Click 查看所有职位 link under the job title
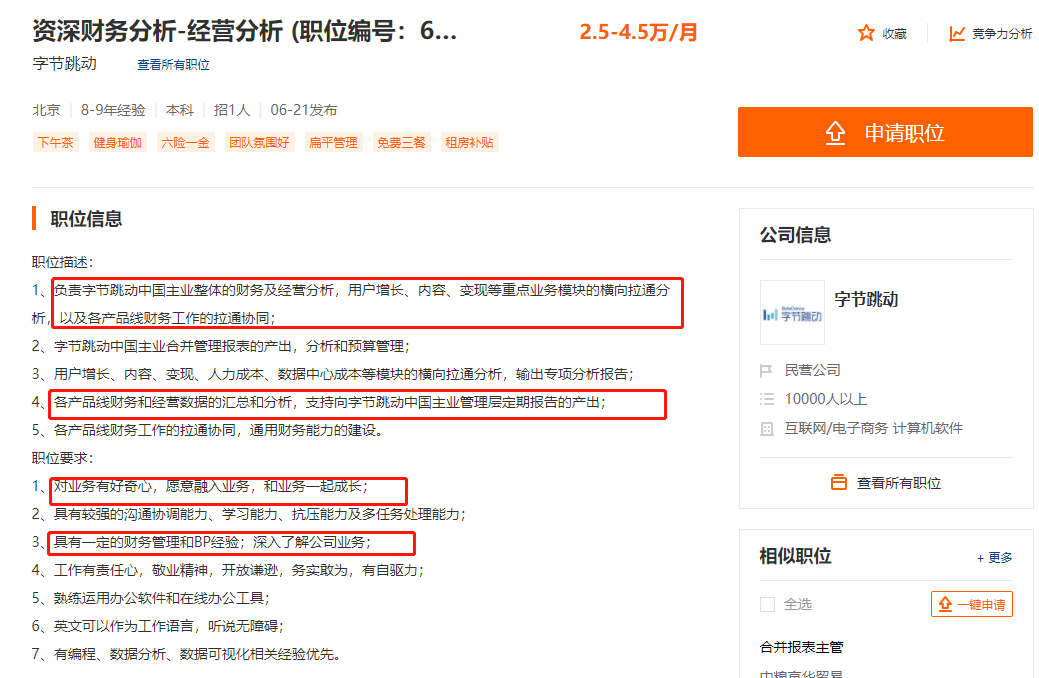This screenshot has width=1039, height=678. 174,65
